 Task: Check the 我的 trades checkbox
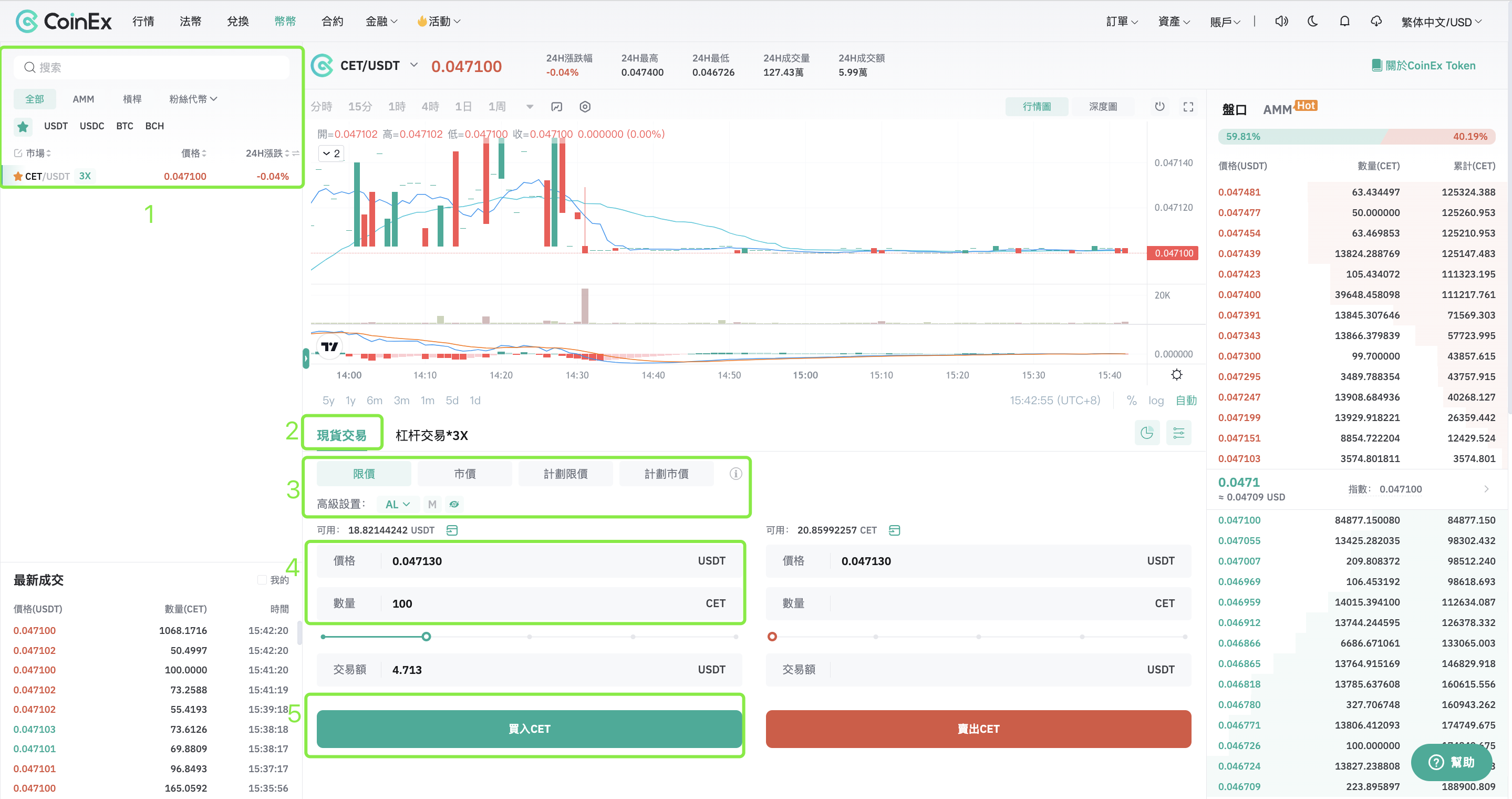tap(262, 580)
